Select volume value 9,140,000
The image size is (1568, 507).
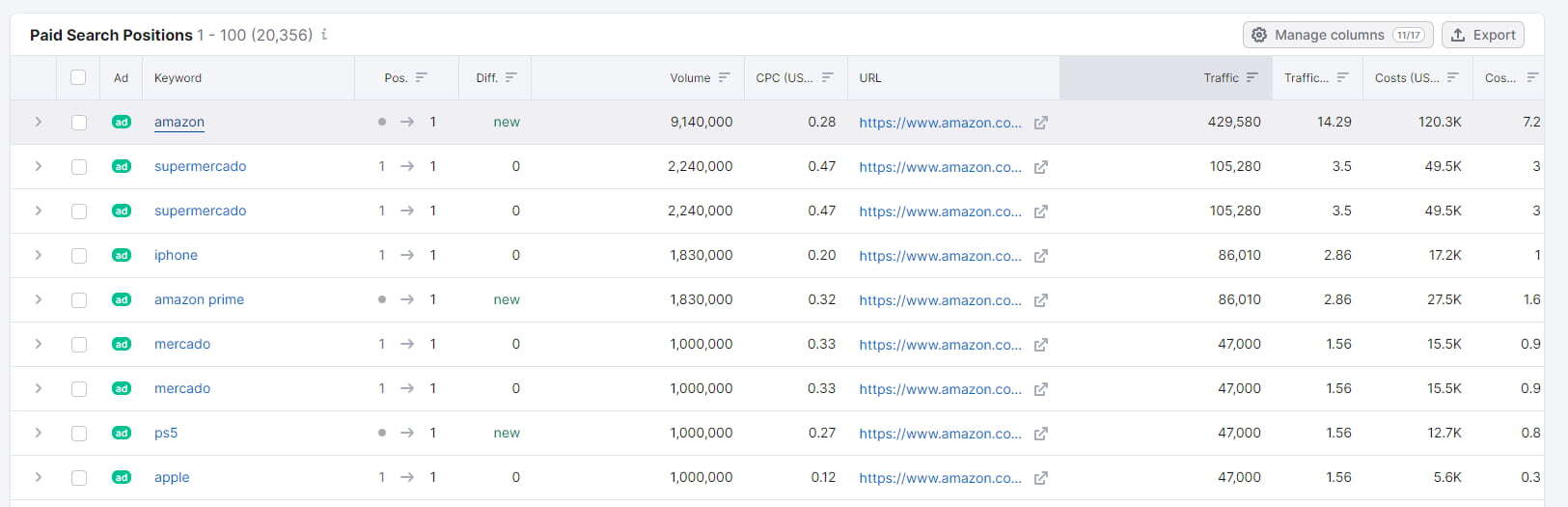pyautogui.click(x=701, y=123)
